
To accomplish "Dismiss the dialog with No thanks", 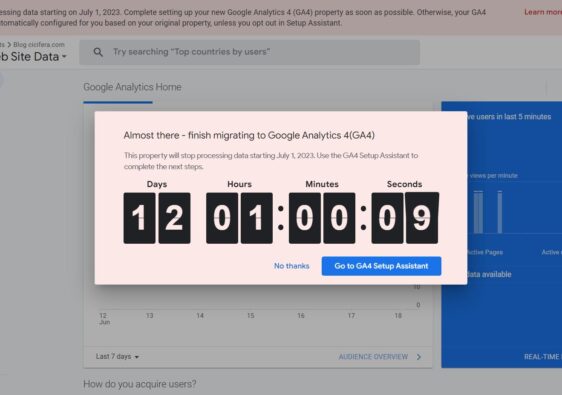I will [291, 266].
